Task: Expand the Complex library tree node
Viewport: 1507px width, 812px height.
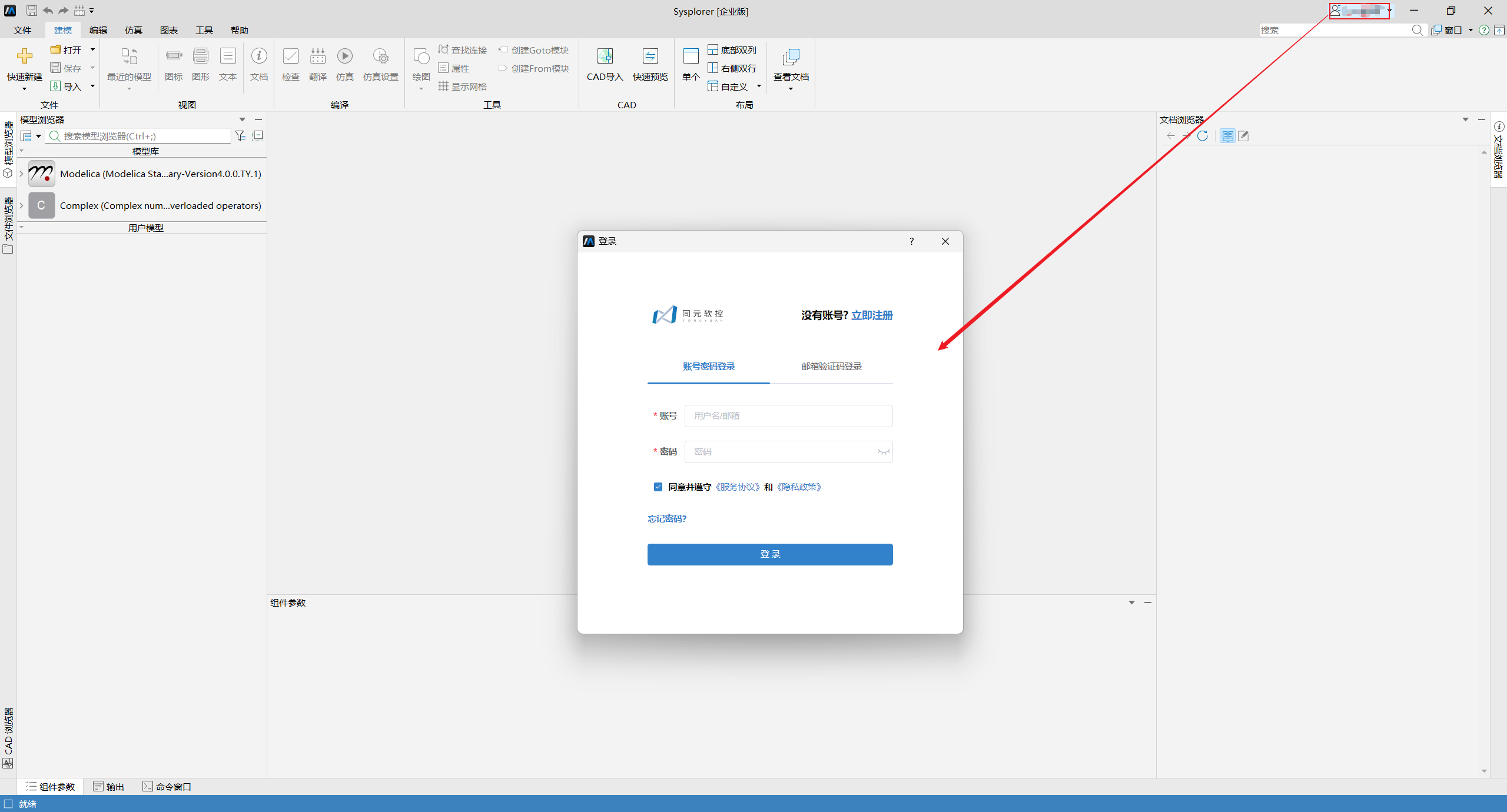Action: coord(21,205)
